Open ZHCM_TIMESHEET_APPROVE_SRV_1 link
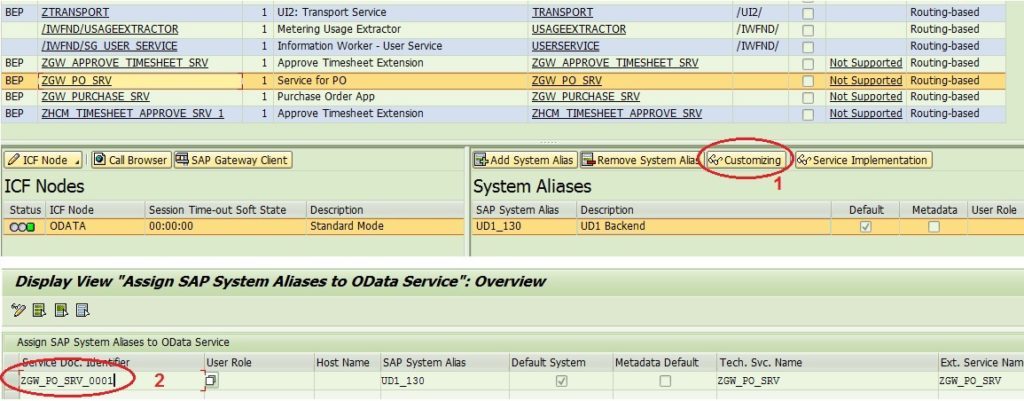The image size is (1024, 401). [133, 114]
